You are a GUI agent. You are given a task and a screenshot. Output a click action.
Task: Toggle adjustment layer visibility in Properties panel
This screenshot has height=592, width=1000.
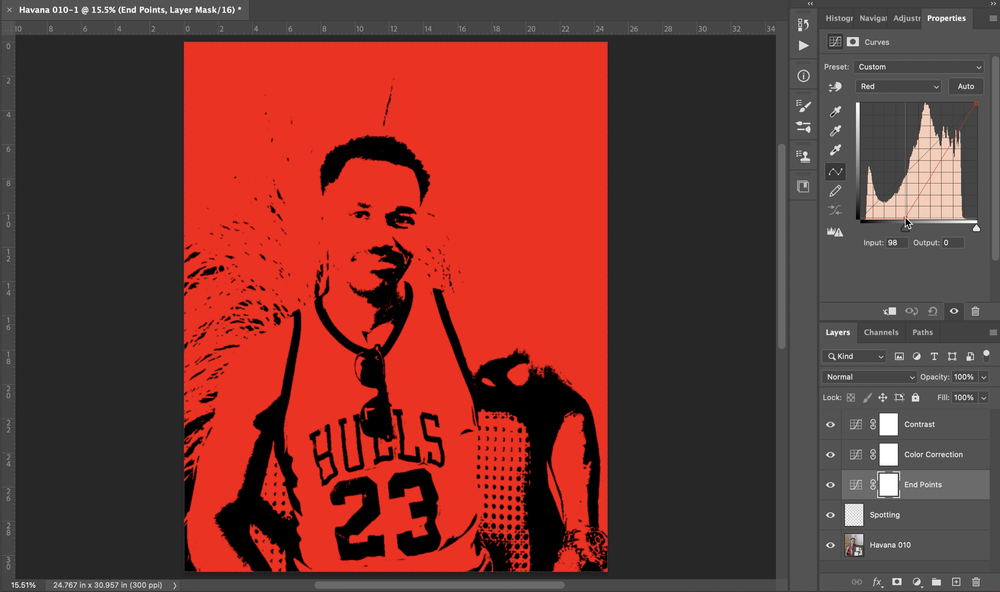click(x=954, y=311)
